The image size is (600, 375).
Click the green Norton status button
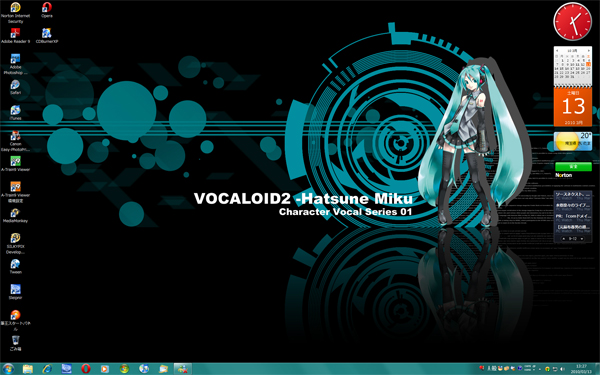573,167
